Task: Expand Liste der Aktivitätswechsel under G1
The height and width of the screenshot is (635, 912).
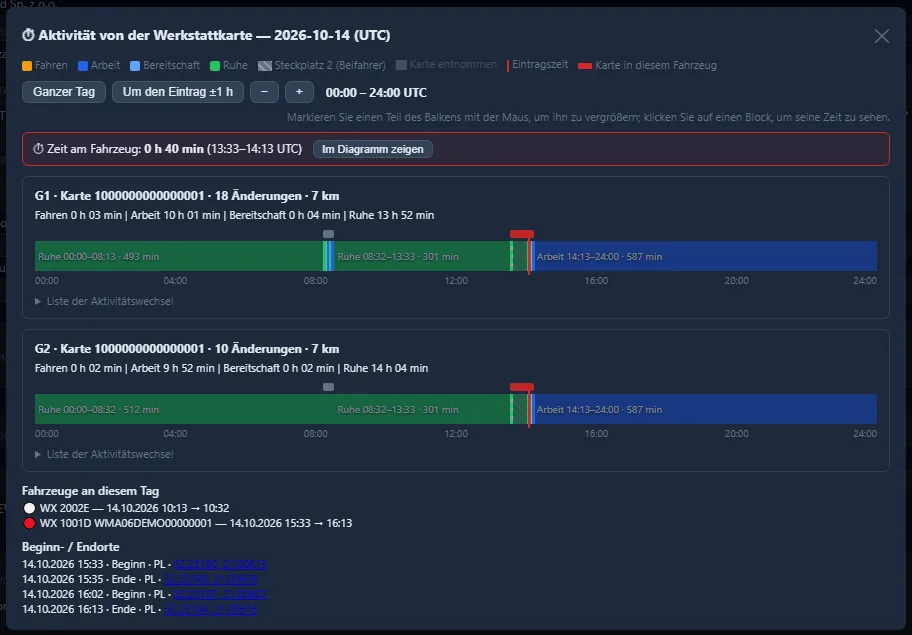Action: pos(104,301)
